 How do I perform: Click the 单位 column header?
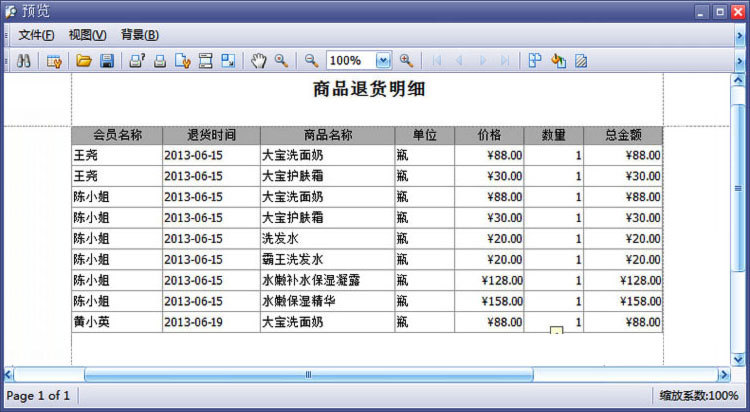click(x=425, y=135)
